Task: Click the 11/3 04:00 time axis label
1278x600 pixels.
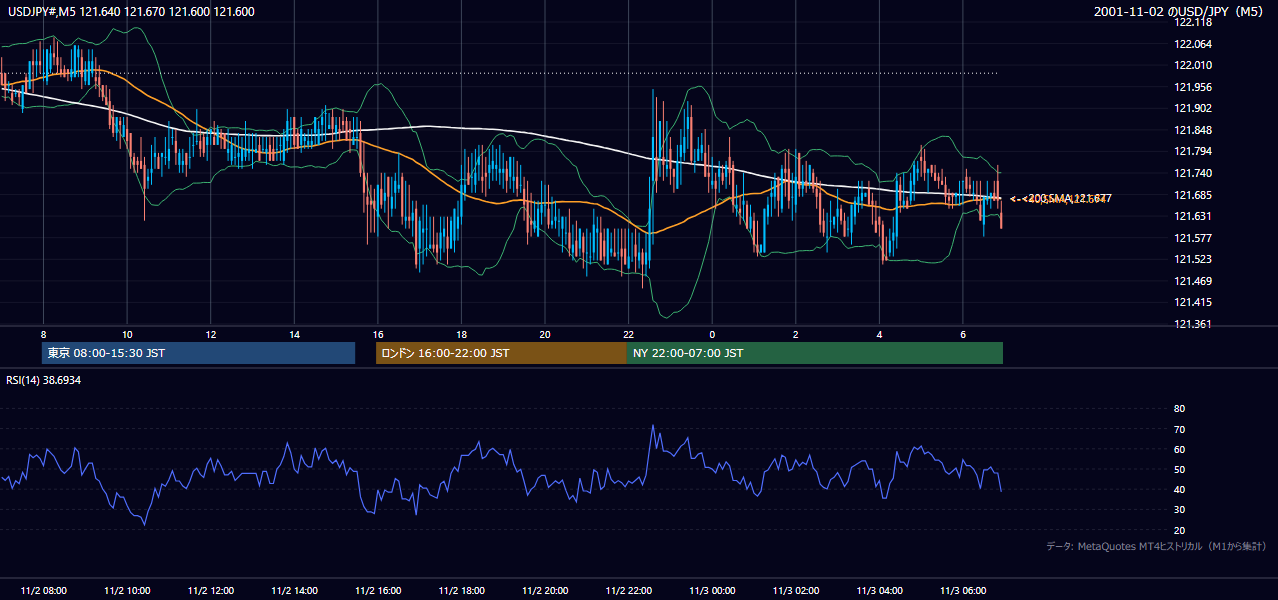Action: tap(879, 591)
